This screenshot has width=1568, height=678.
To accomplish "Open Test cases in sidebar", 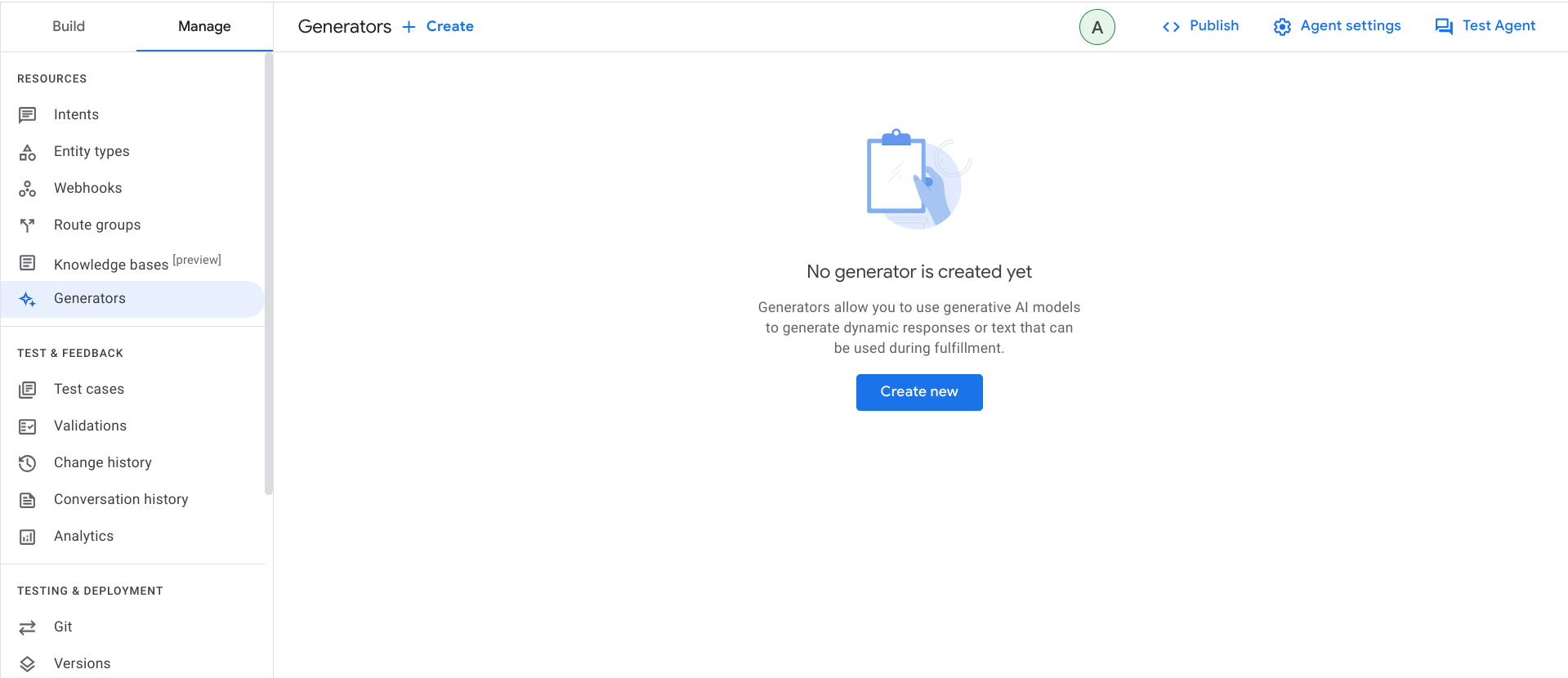I will pyautogui.click(x=89, y=389).
